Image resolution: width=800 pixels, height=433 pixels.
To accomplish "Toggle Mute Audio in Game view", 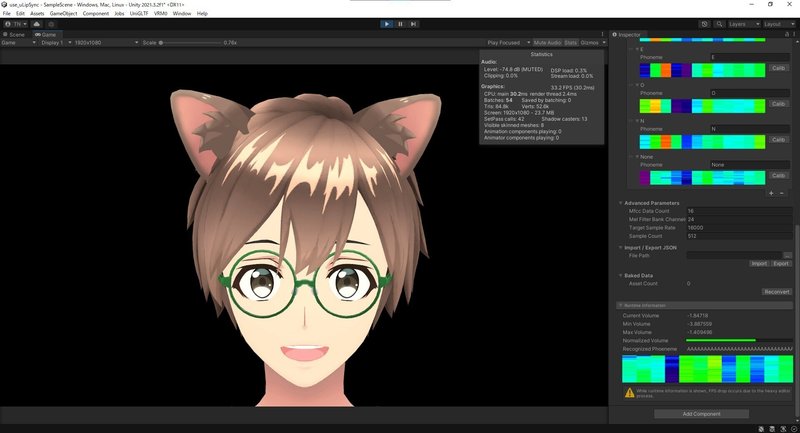I will click(547, 43).
